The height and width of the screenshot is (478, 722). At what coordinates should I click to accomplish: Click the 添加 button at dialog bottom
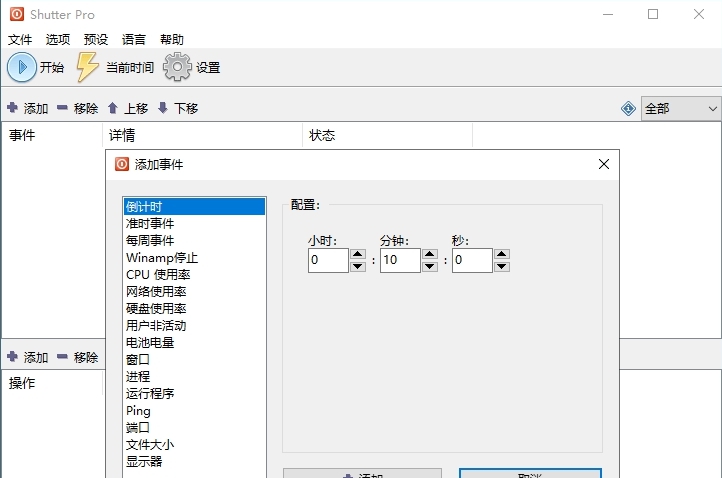(362, 473)
